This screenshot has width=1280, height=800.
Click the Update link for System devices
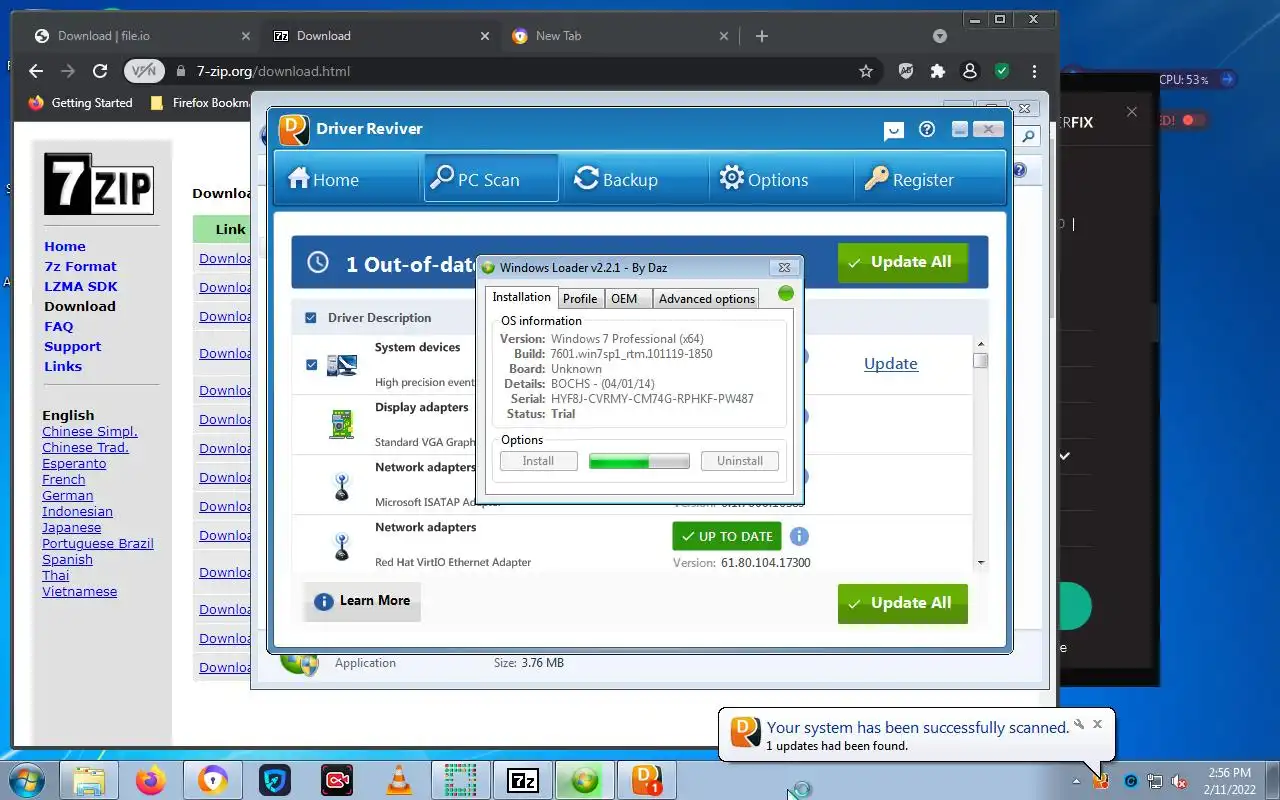click(891, 364)
